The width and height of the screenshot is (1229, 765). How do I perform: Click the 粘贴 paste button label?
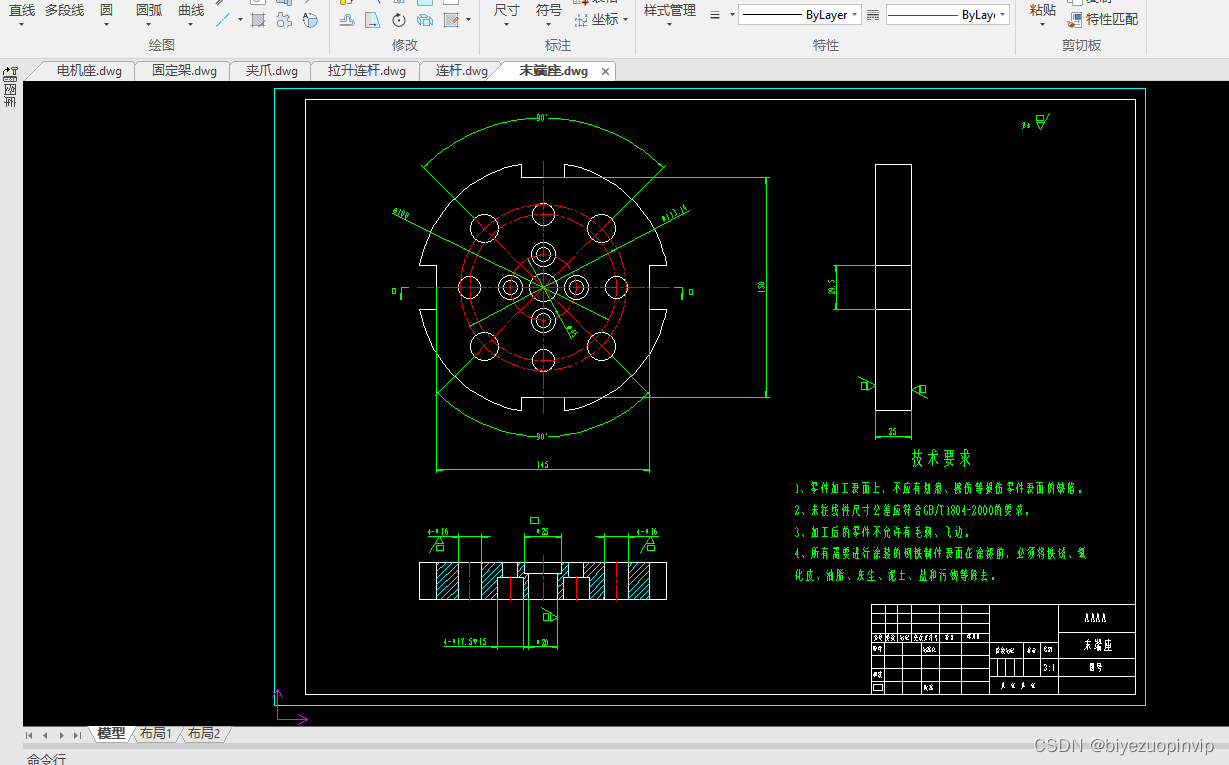point(1042,9)
